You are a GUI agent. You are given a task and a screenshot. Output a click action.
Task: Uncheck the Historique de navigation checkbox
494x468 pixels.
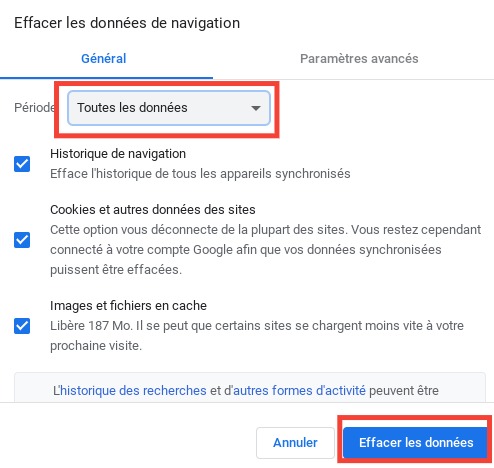(x=22, y=164)
